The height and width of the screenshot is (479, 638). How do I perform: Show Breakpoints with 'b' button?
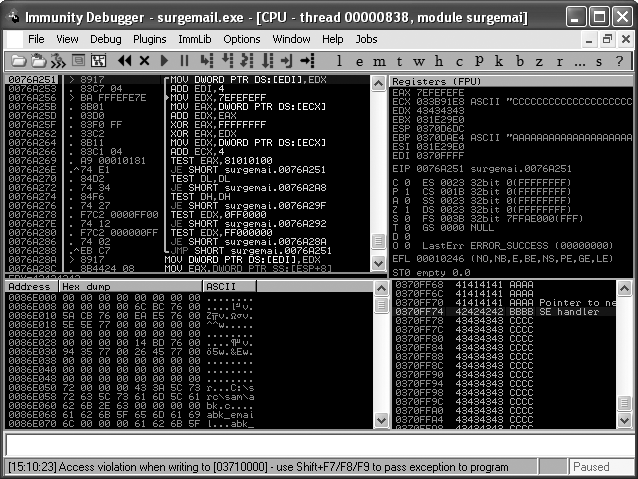coord(520,61)
